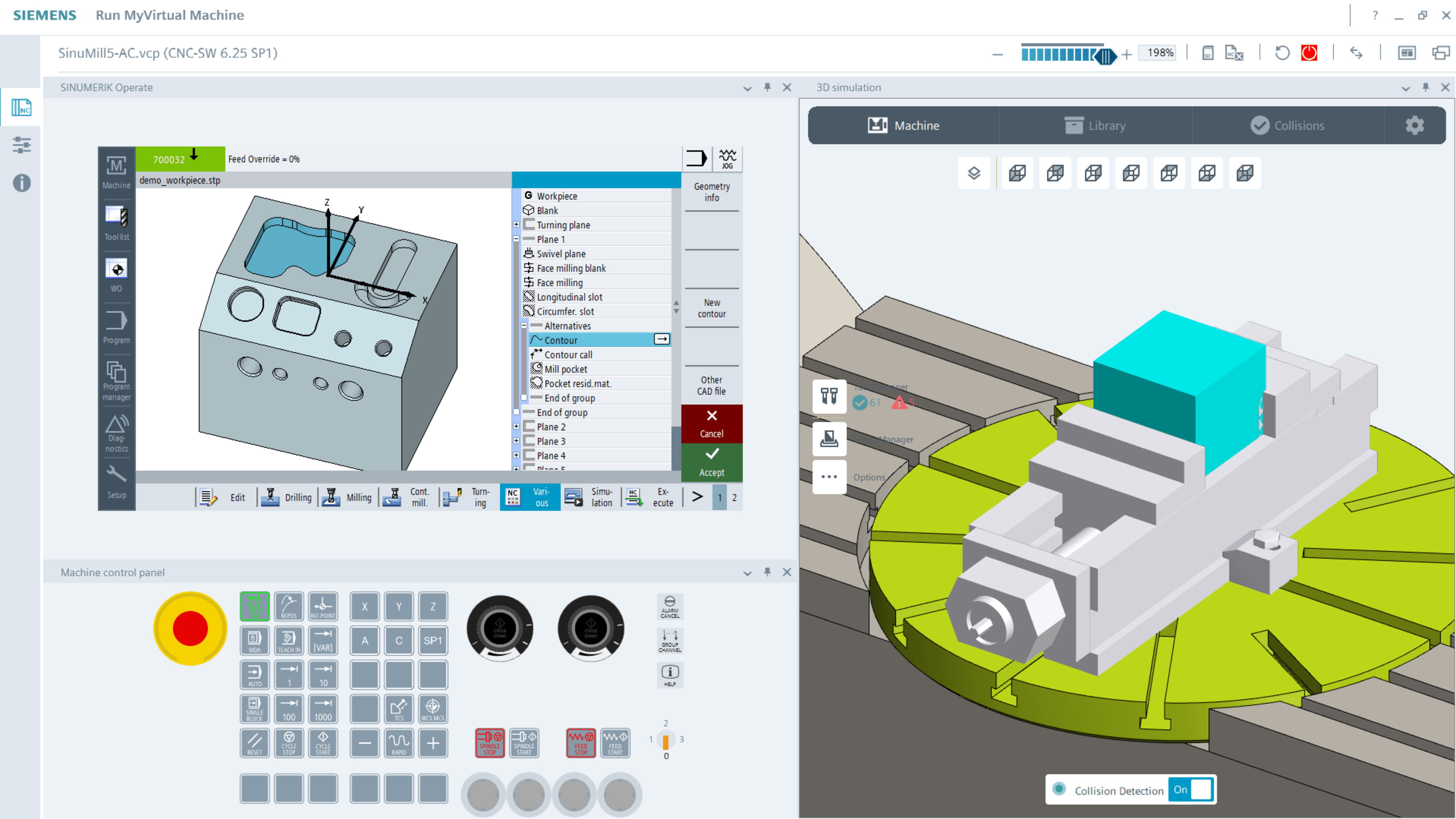Select the Z axis key
The width and height of the screenshot is (1456, 819).
click(x=433, y=606)
